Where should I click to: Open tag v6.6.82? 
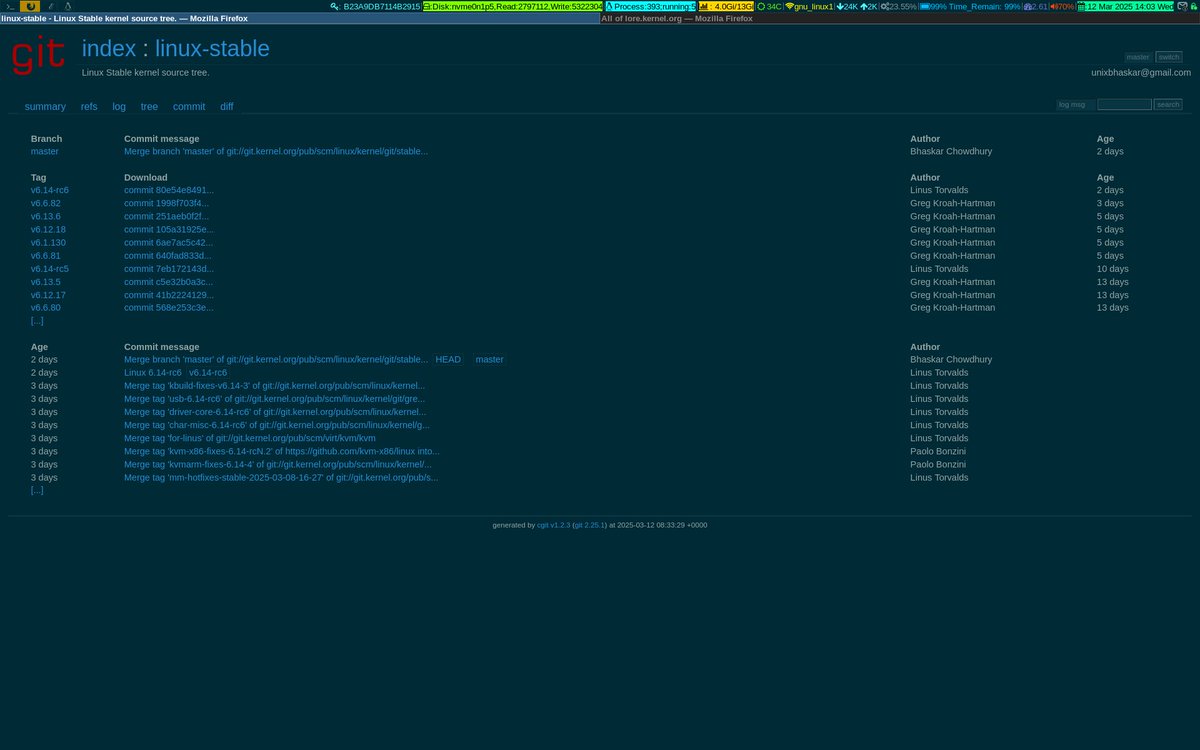click(46, 203)
